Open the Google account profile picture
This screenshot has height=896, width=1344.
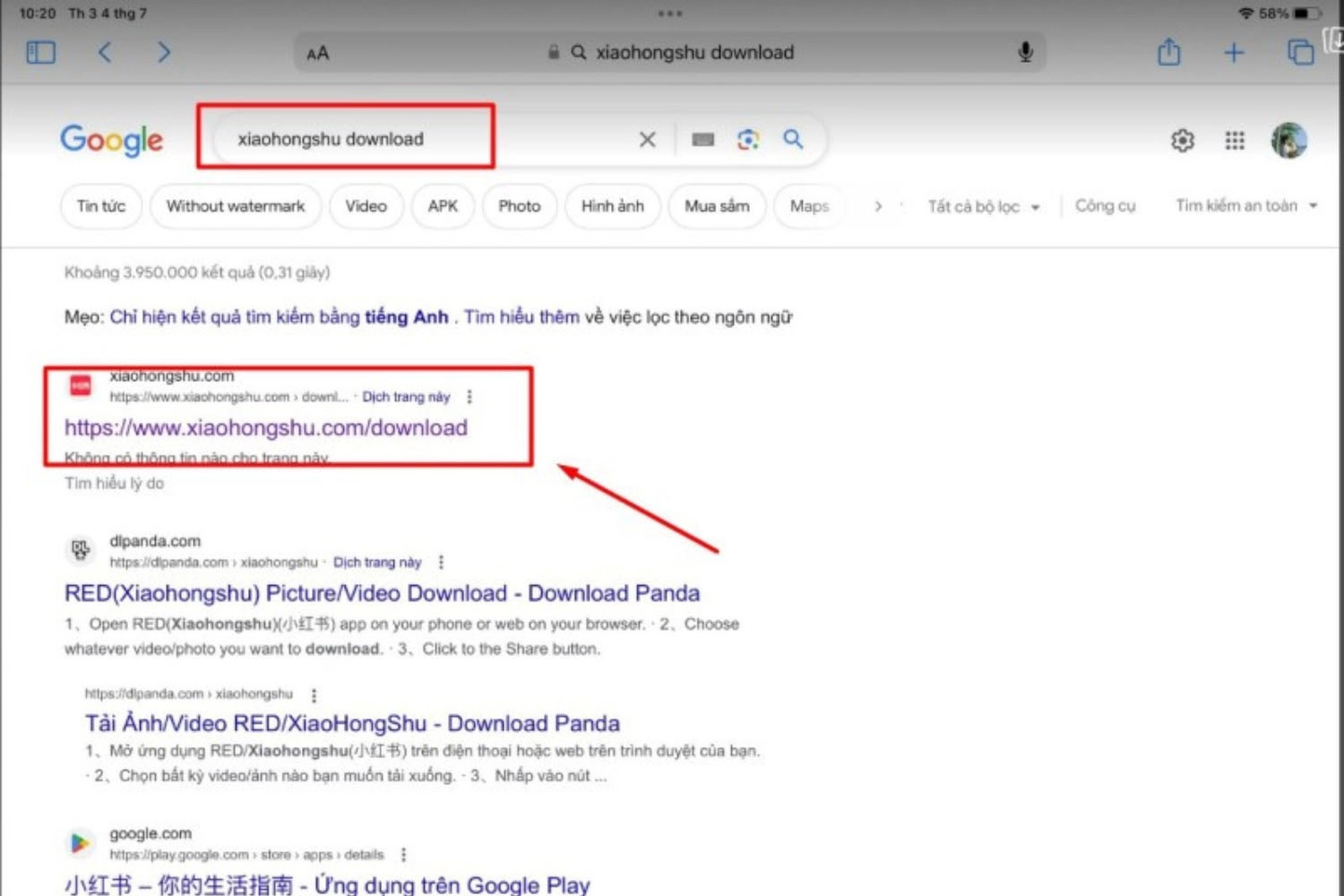[1288, 141]
